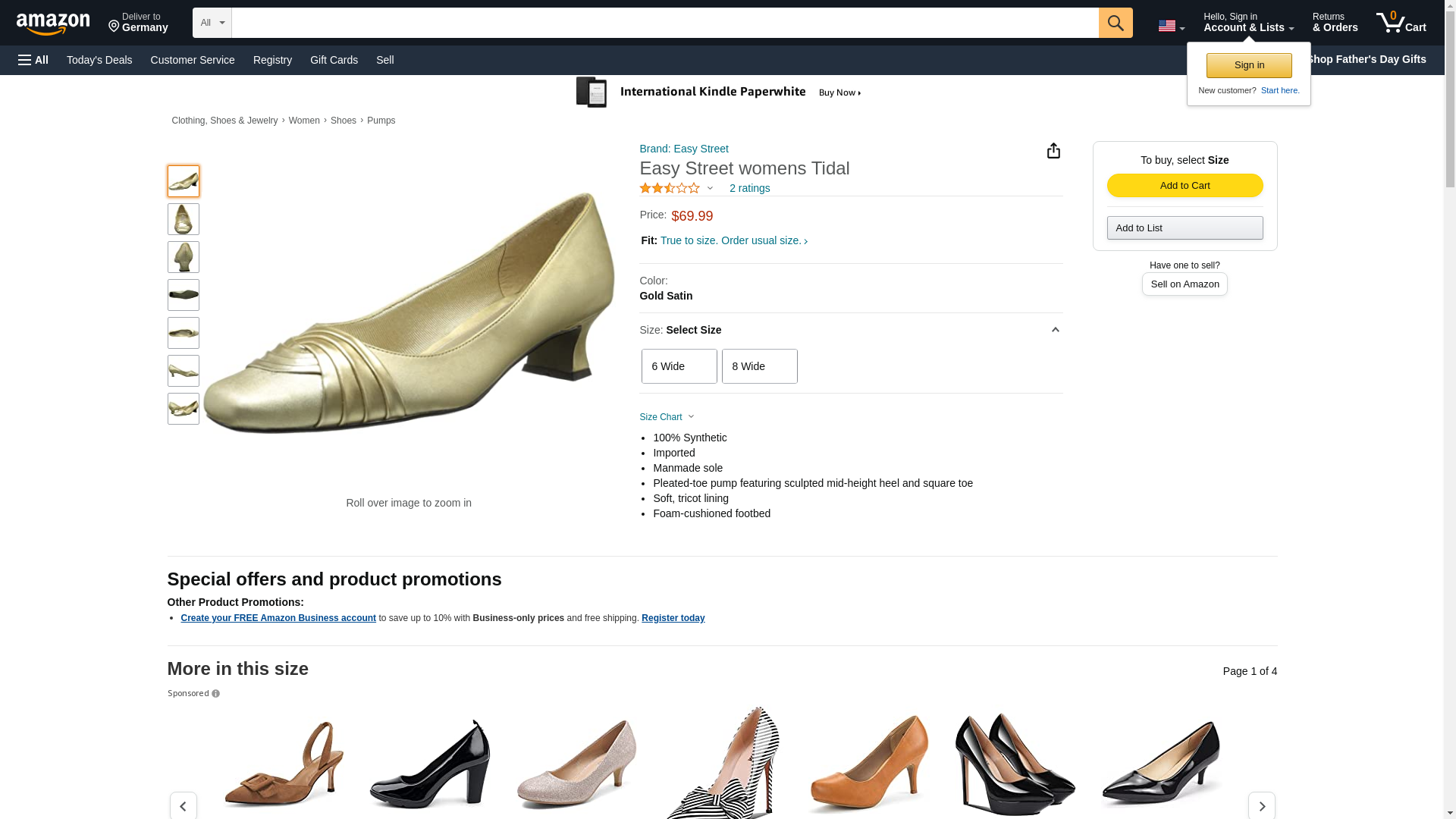The image size is (1456, 819).
Task: Open Gift Cards in the nav bar
Action: tap(334, 60)
